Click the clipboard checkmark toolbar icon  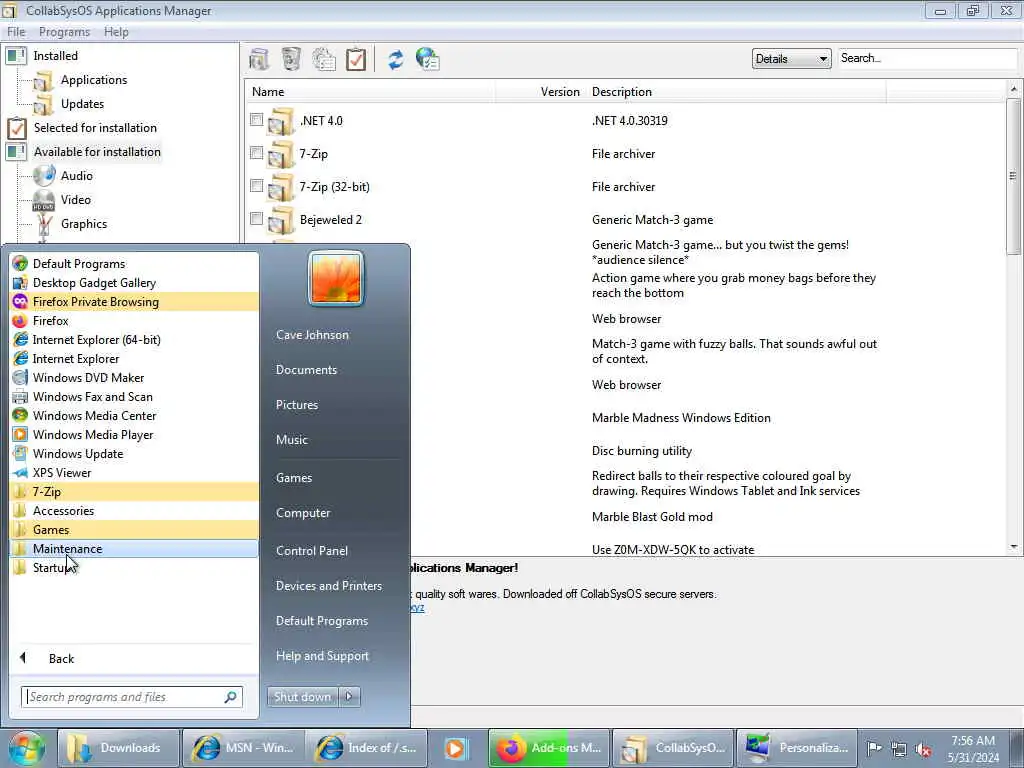pos(356,59)
